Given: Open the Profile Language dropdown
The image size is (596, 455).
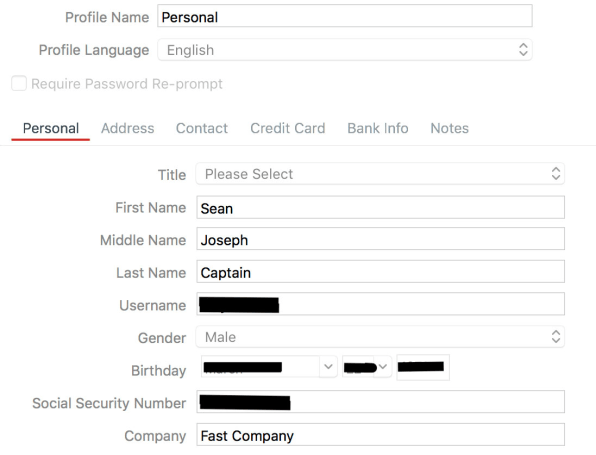Looking at the screenshot, I should [345, 50].
